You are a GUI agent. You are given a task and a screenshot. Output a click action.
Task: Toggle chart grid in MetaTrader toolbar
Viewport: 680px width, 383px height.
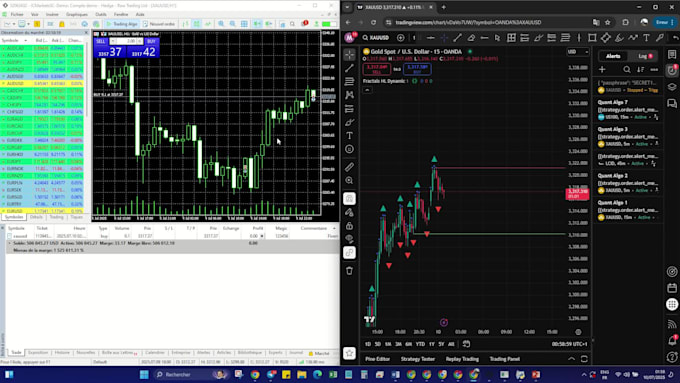[x=244, y=24]
